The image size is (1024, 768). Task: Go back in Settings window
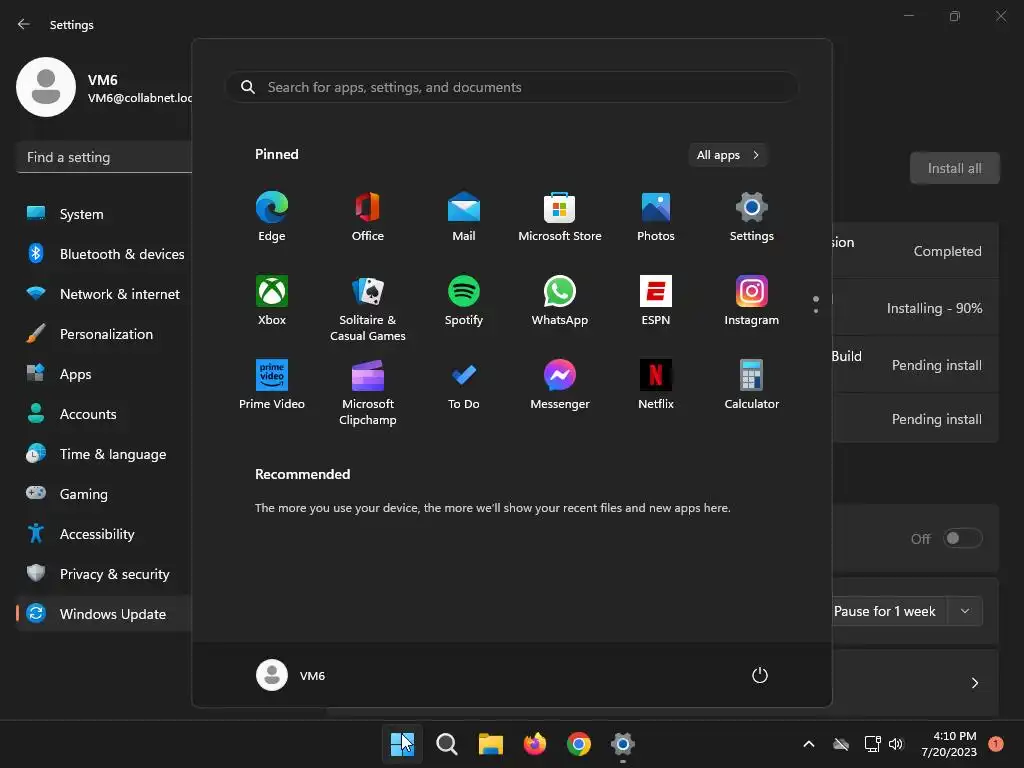24,24
